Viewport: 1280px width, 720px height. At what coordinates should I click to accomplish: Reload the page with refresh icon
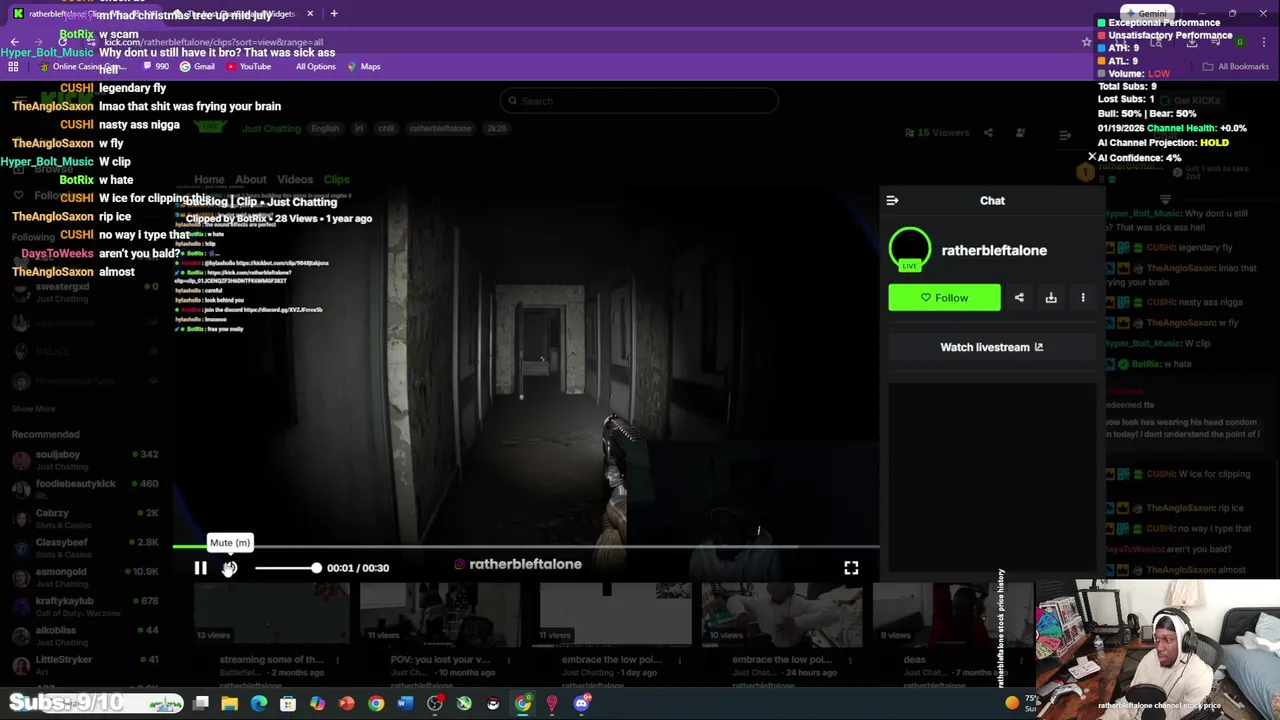62,42
